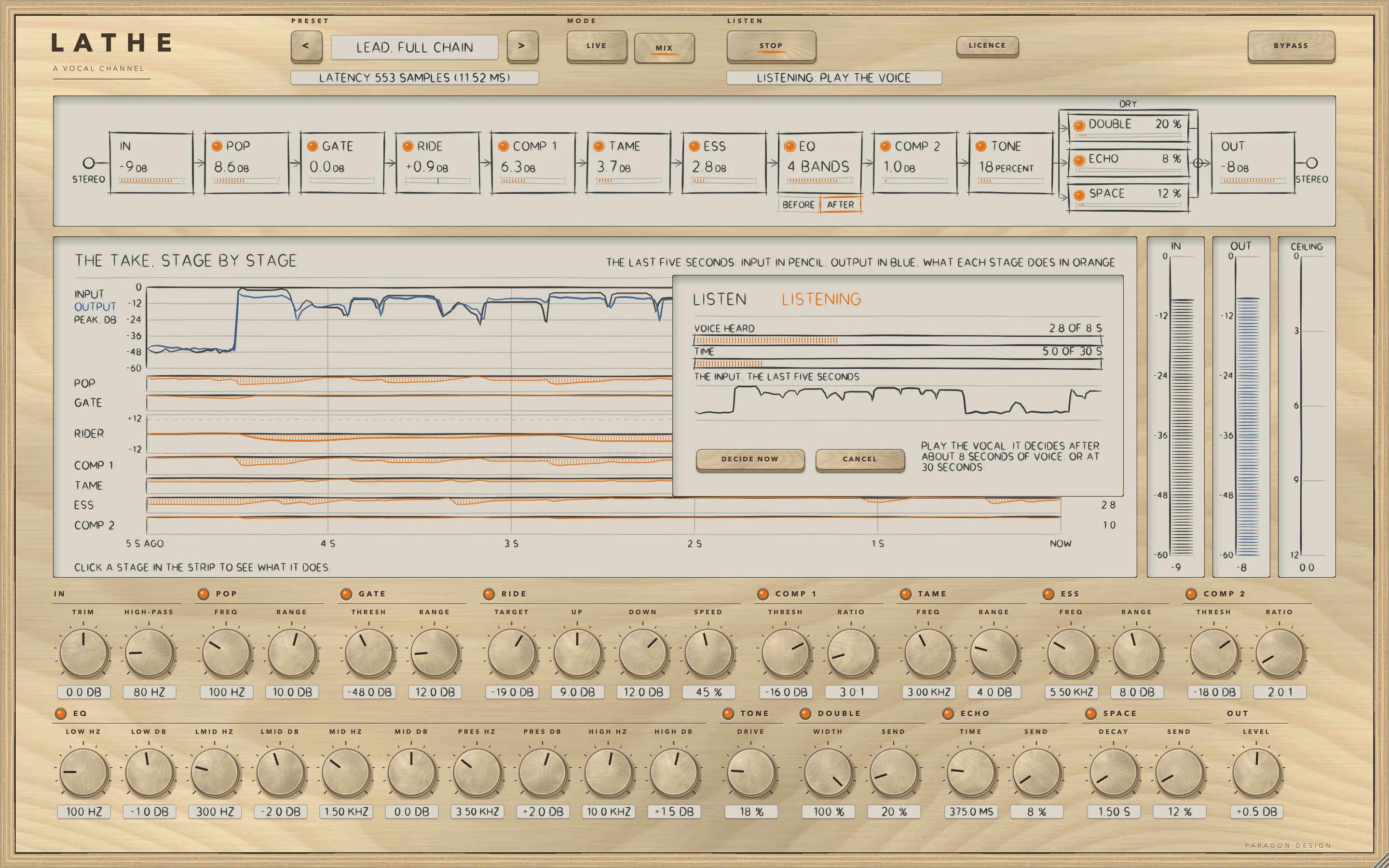Switch mode to LIVE

coord(596,46)
